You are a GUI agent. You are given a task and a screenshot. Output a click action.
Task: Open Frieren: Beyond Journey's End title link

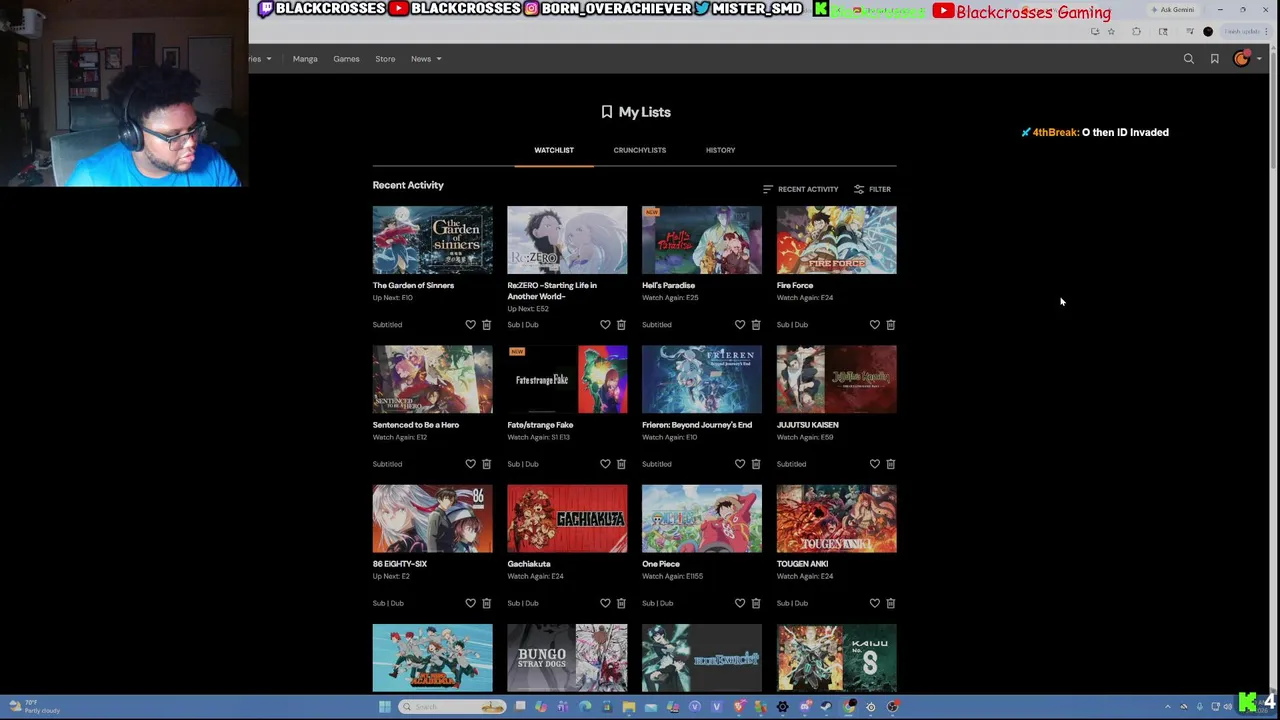coord(697,425)
